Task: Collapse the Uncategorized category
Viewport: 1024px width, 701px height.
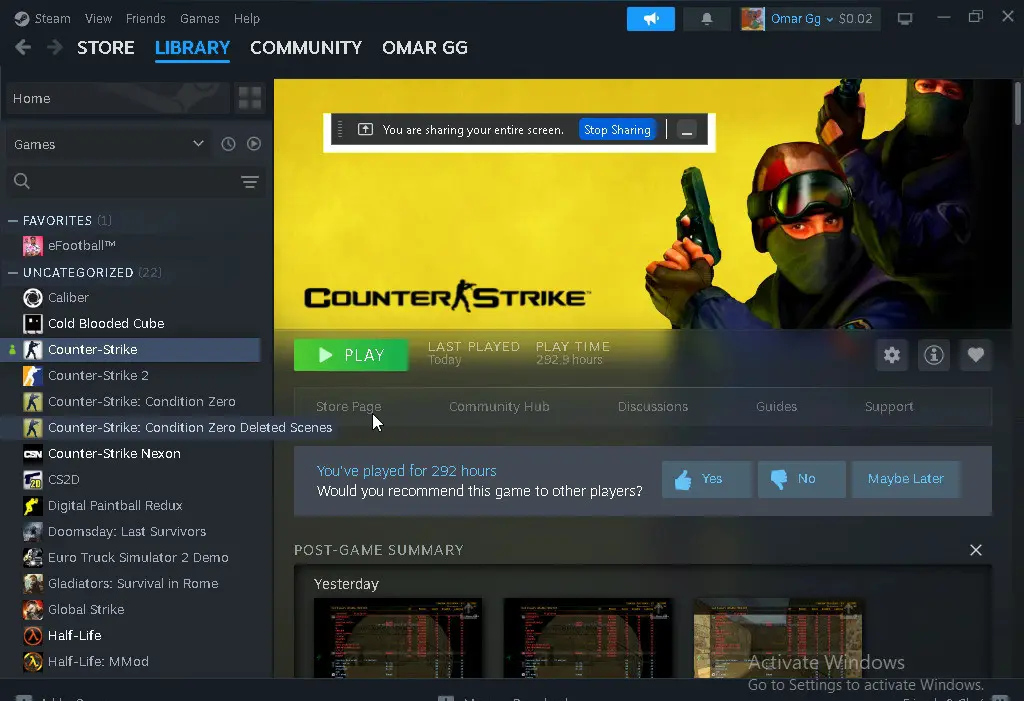Action: click(13, 272)
